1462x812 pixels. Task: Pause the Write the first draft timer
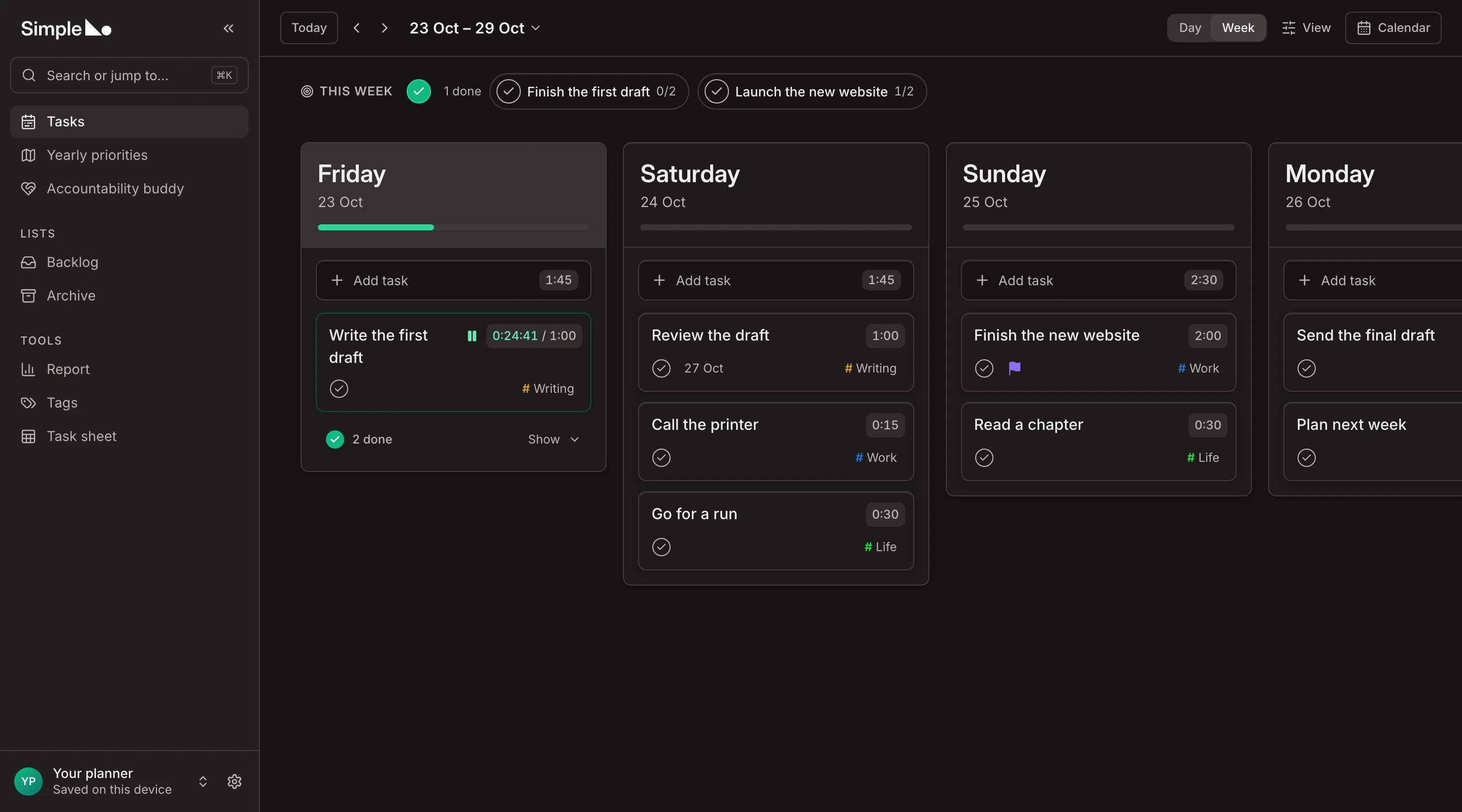point(472,336)
